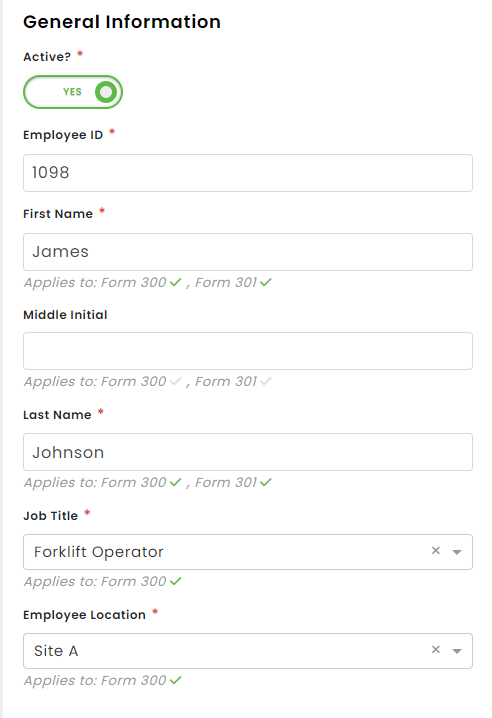Click the empty Middle Initial field
Viewport: 492px width, 718px height.
click(248, 351)
